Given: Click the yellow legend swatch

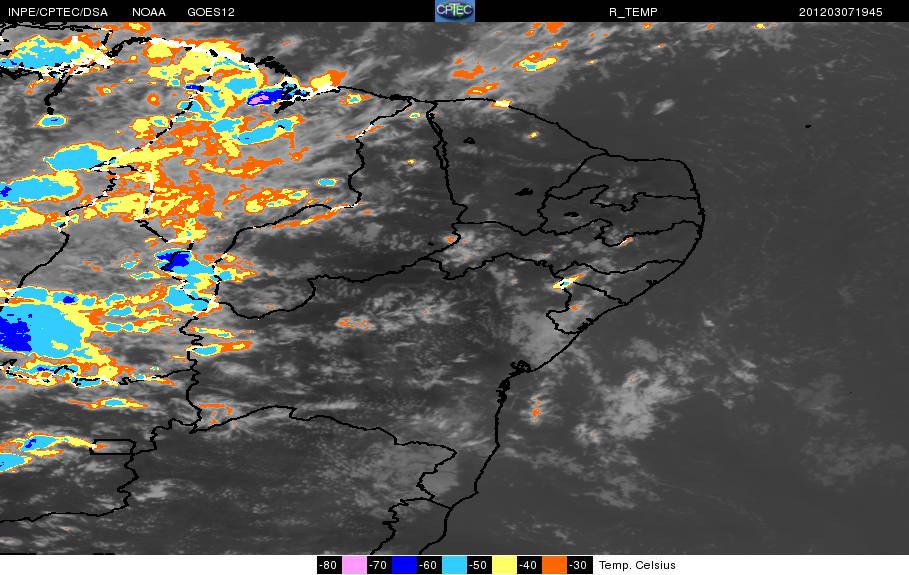Looking at the screenshot, I should click(x=504, y=565).
